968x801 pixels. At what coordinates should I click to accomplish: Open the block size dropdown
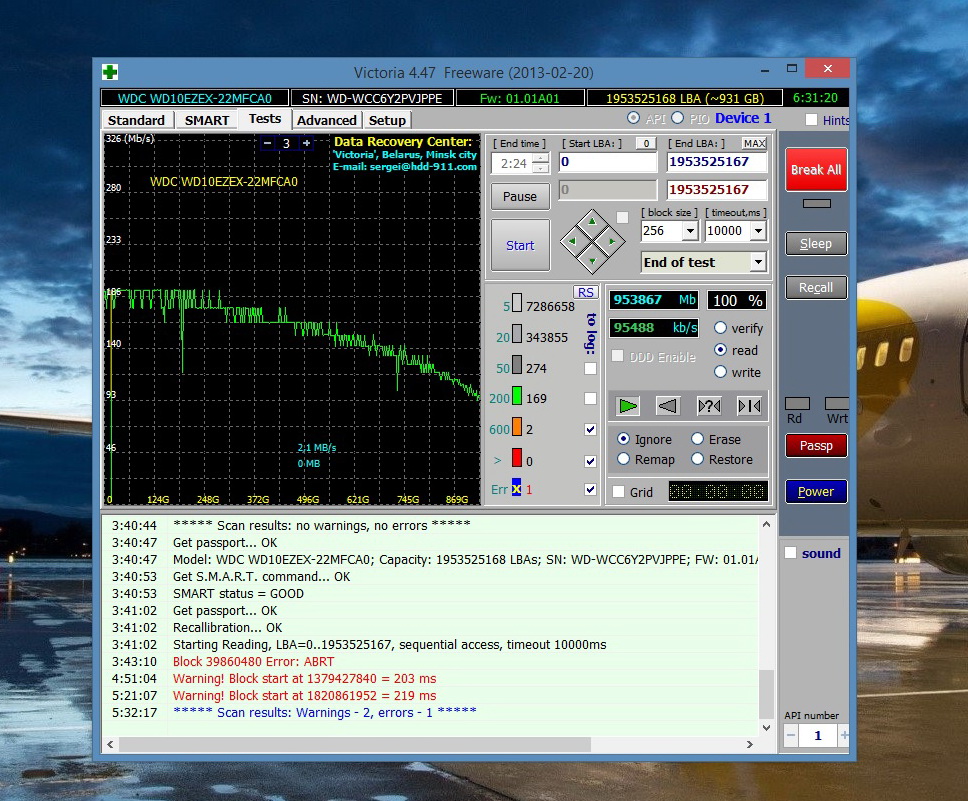point(690,231)
